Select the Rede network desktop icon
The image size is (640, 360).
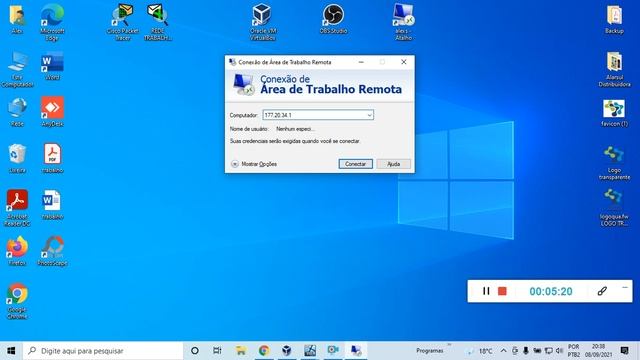point(17,112)
